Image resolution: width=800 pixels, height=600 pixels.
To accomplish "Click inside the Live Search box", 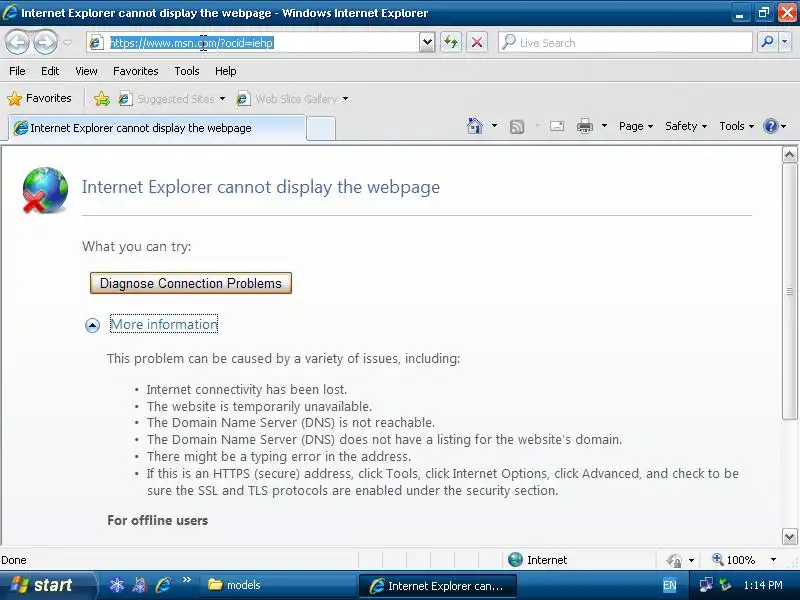I will tap(634, 43).
